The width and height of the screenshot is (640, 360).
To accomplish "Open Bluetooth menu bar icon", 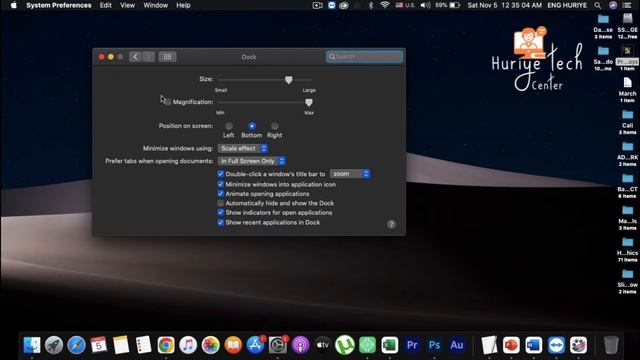I will [x=371, y=5].
